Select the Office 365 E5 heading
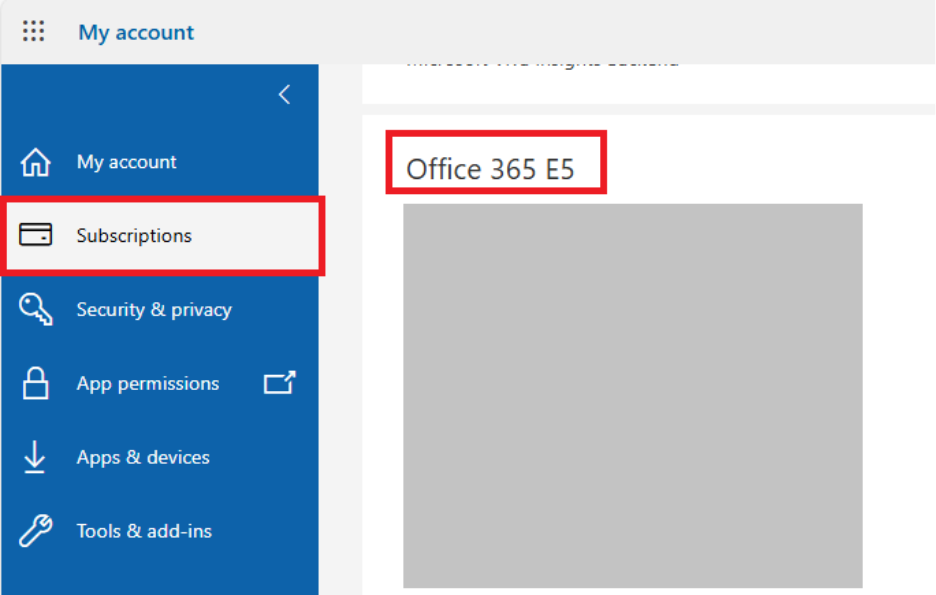The height and width of the screenshot is (595, 936). coord(490,169)
